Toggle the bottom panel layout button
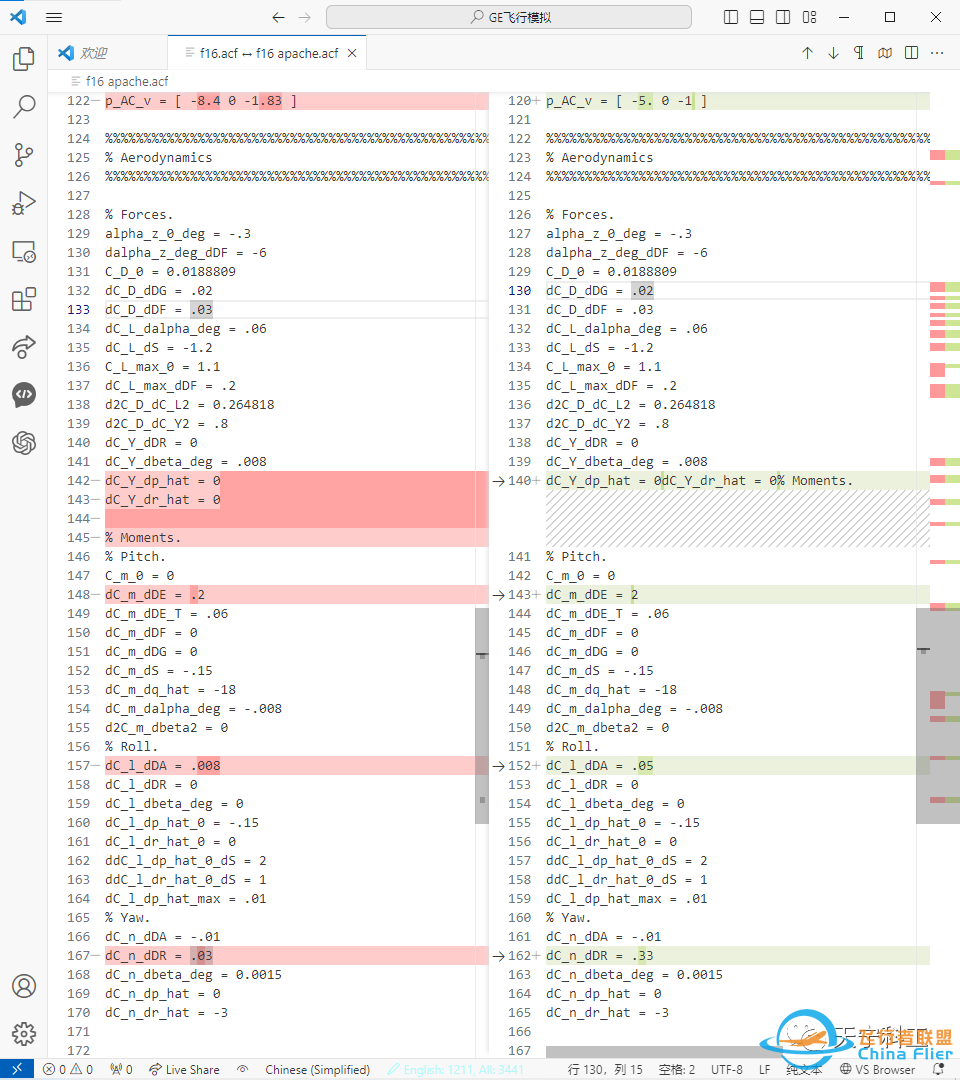Image resolution: width=960 pixels, height=1080 pixels. (757, 17)
